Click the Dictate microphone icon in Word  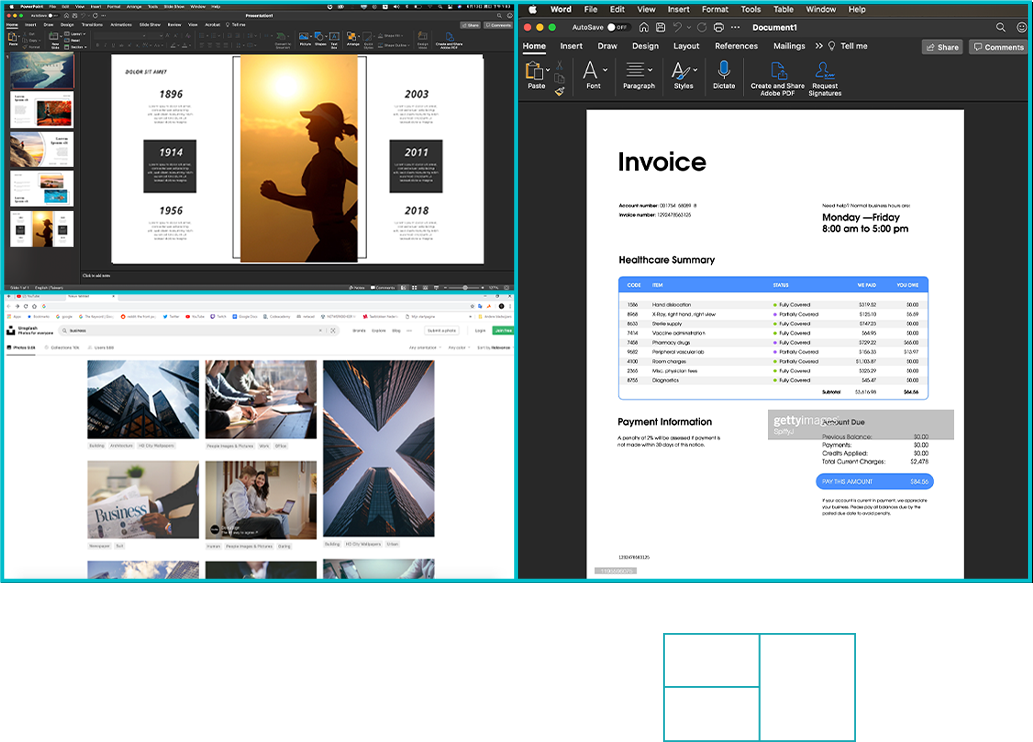tap(723, 70)
